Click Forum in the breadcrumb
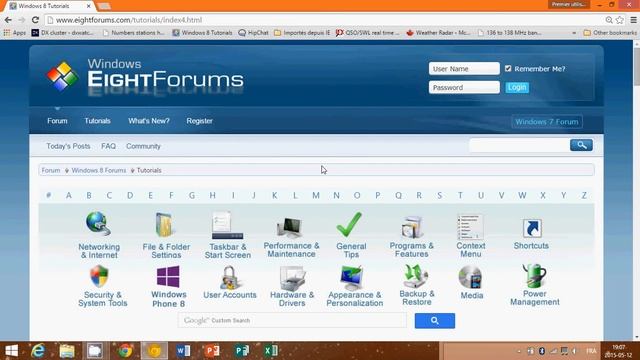 (51, 170)
